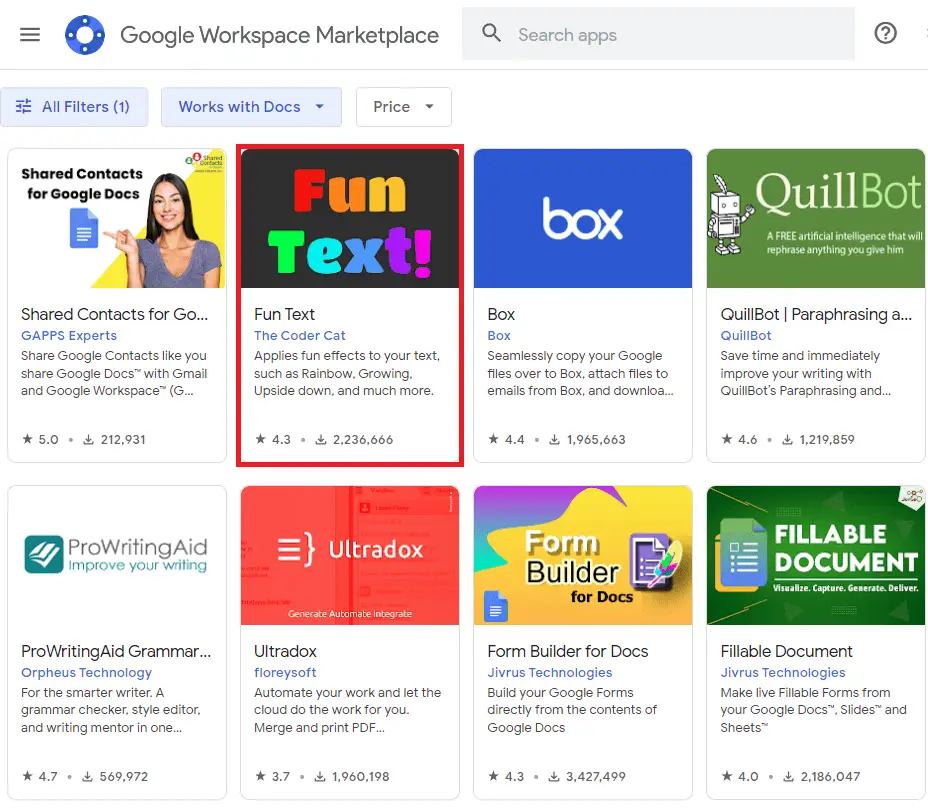The height and width of the screenshot is (812, 928).
Task: Open the help question mark icon
Action: coord(885,33)
